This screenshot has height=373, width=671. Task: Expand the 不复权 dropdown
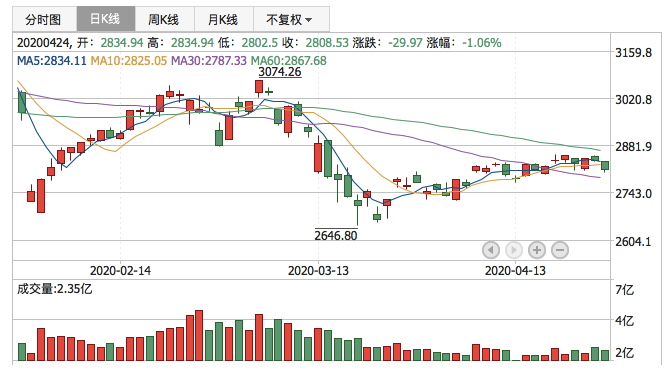coord(291,19)
